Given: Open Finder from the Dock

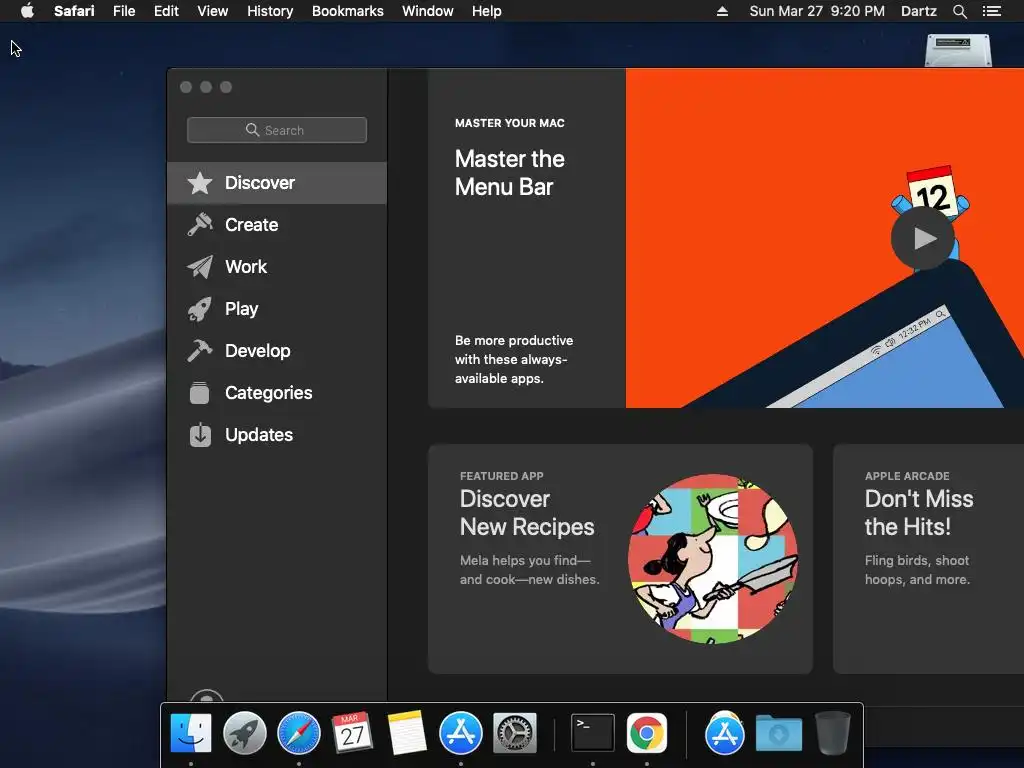Looking at the screenshot, I should (191, 733).
